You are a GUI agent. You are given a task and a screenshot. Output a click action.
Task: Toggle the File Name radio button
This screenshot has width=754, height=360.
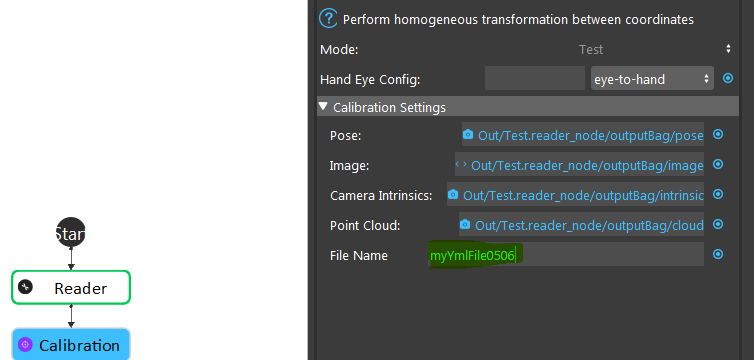pyautogui.click(x=717, y=254)
